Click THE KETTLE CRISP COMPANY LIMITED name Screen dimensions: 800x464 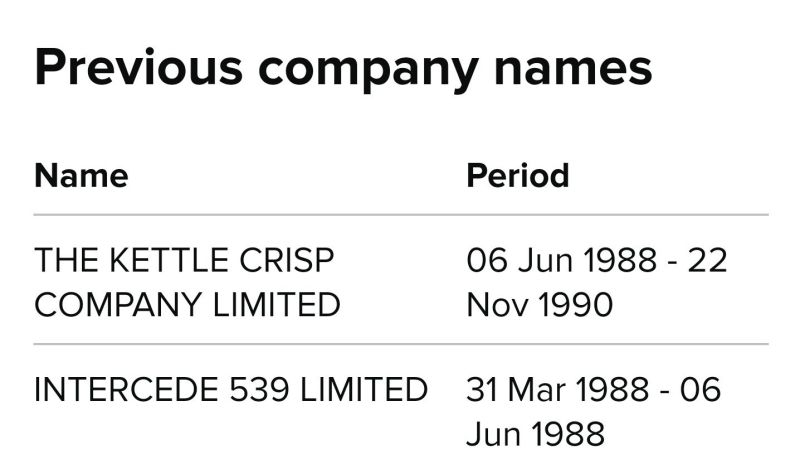point(187,282)
